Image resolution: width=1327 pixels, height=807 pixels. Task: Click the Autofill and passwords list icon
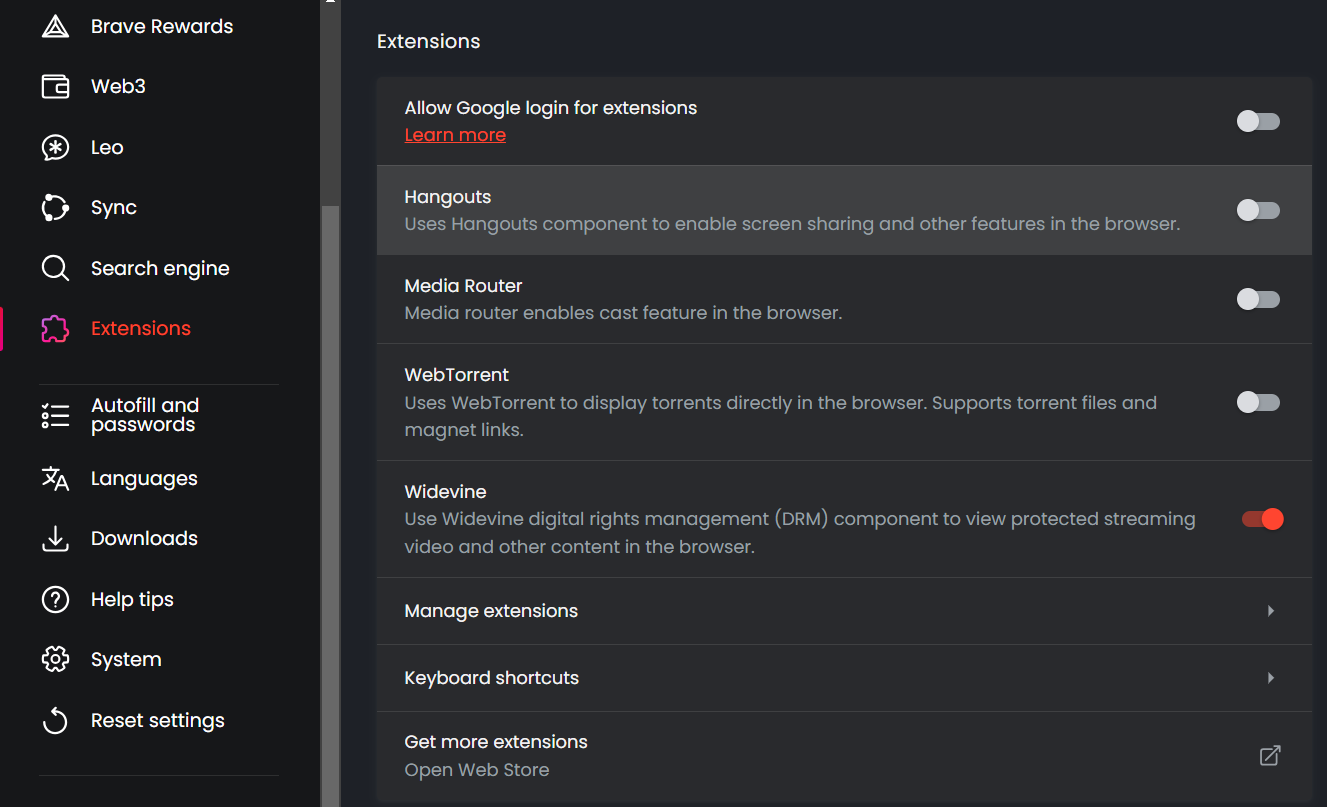55,415
